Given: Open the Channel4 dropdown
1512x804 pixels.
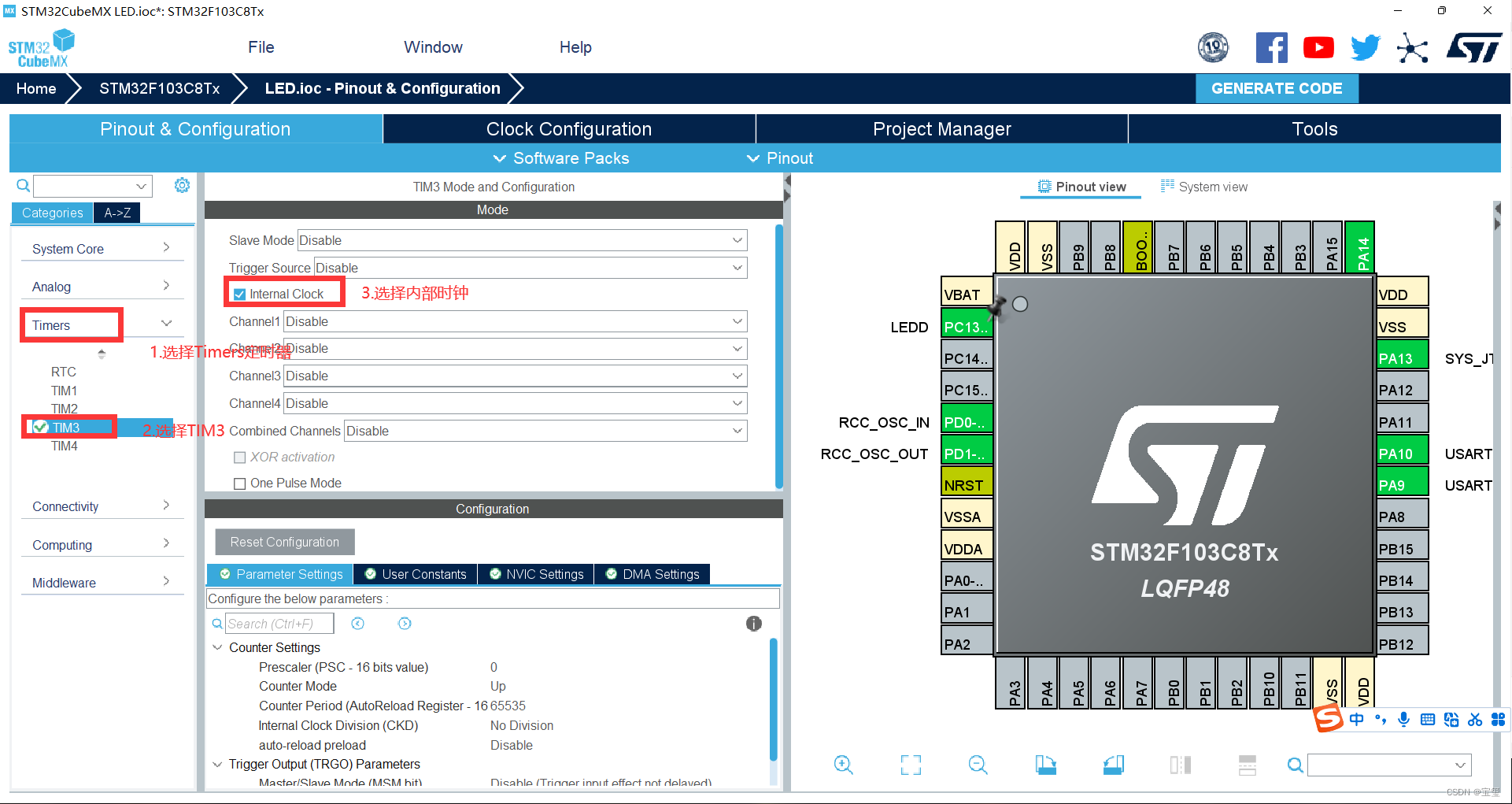Looking at the screenshot, I should coord(516,403).
